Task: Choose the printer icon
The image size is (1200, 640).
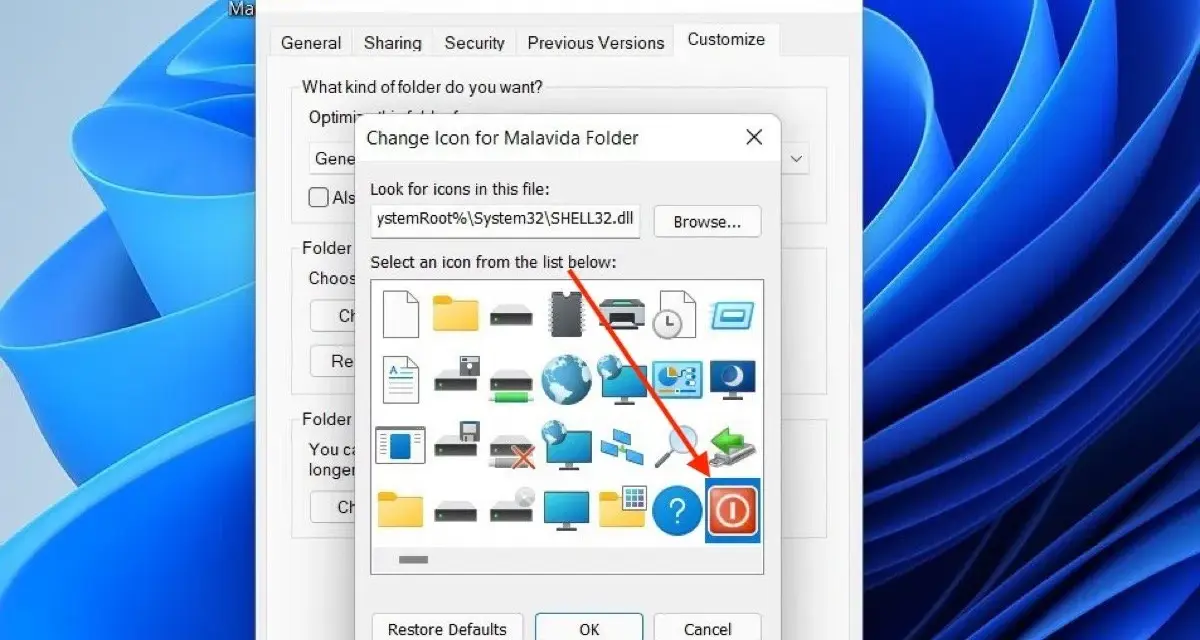Action: tap(622, 313)
